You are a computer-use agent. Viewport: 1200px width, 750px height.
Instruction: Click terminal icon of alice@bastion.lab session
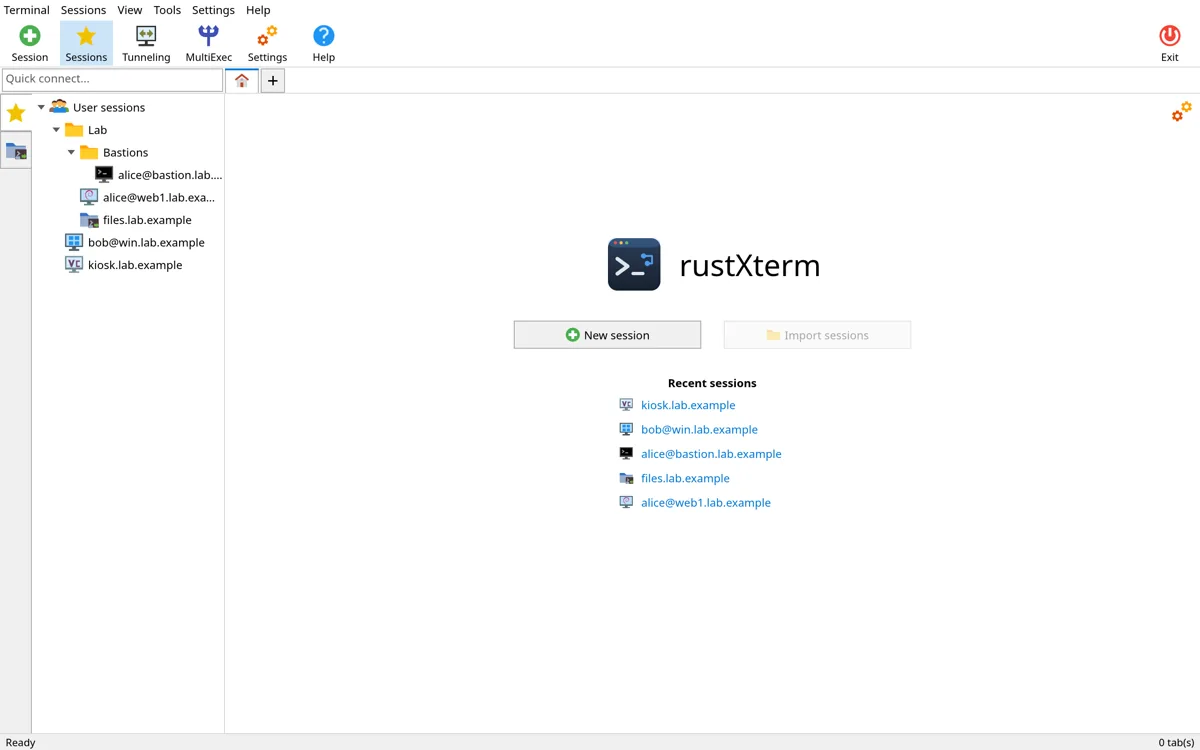(x=104, y=175)
